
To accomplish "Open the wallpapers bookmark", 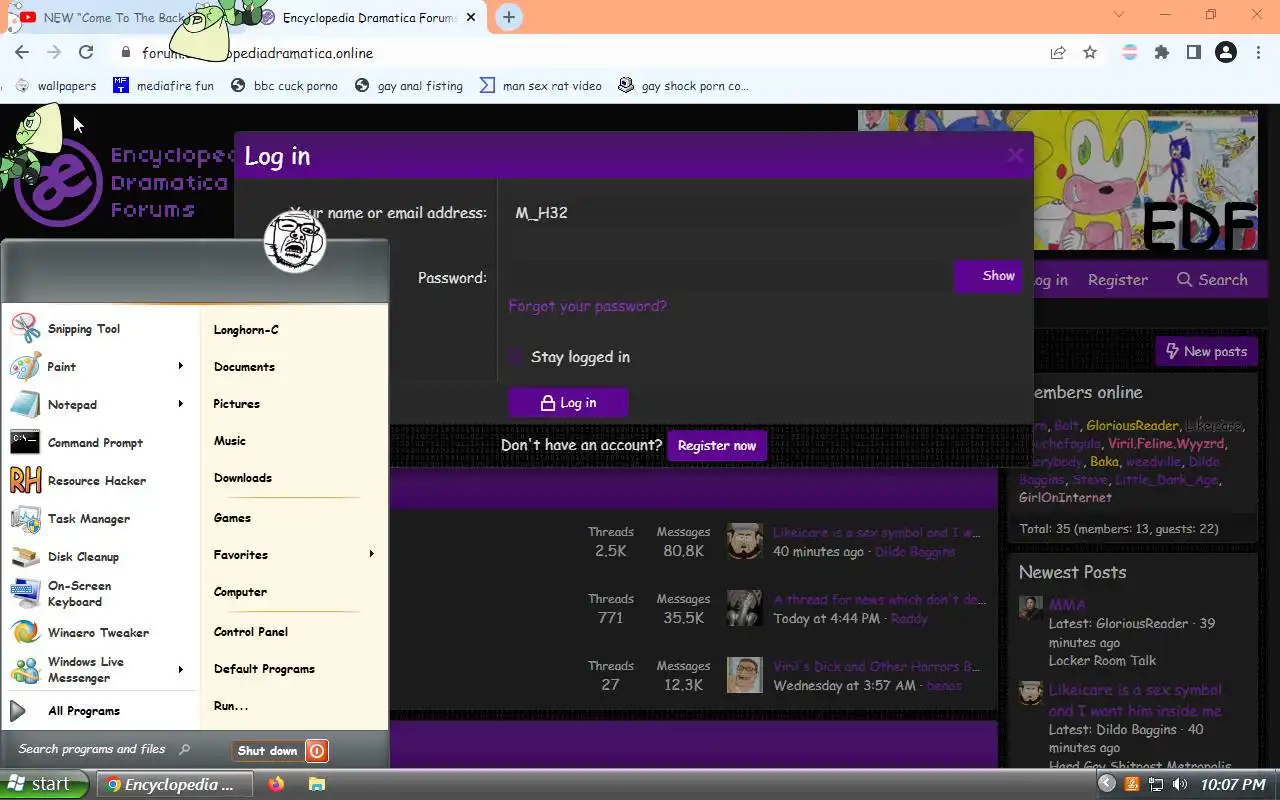I will tap(55, 86).
